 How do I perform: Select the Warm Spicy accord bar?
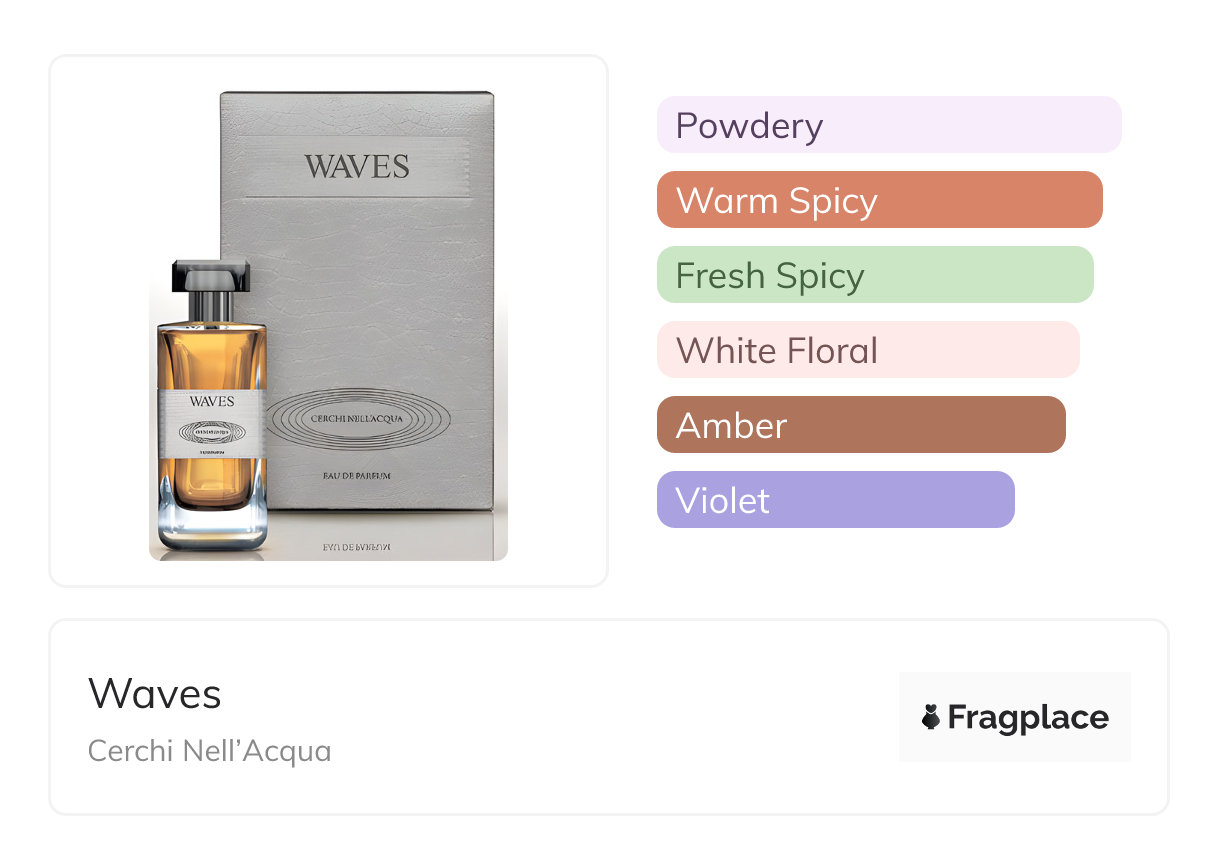(x=880, y=200)
